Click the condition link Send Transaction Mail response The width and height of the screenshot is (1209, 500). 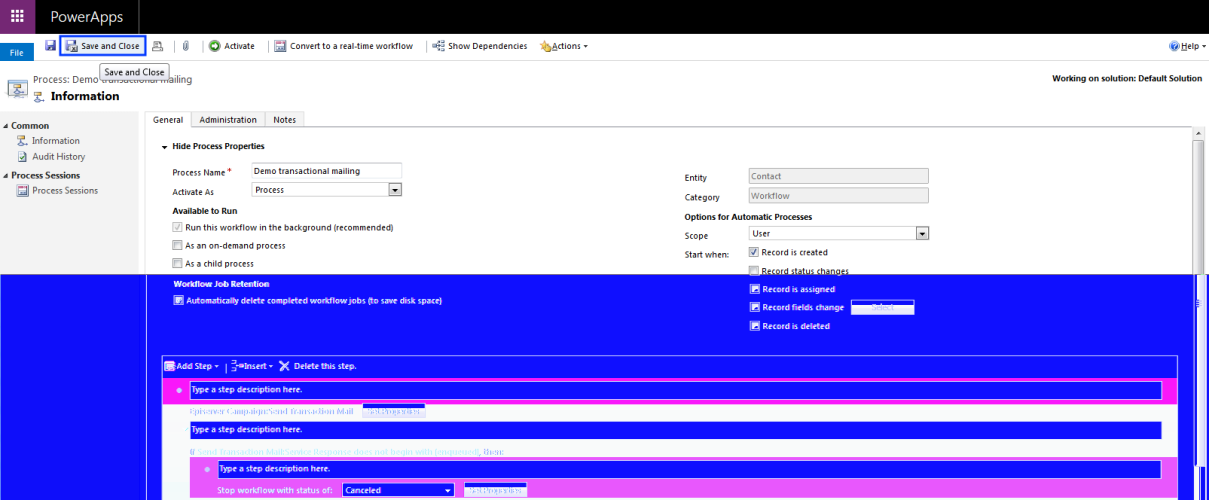[338, 452]
